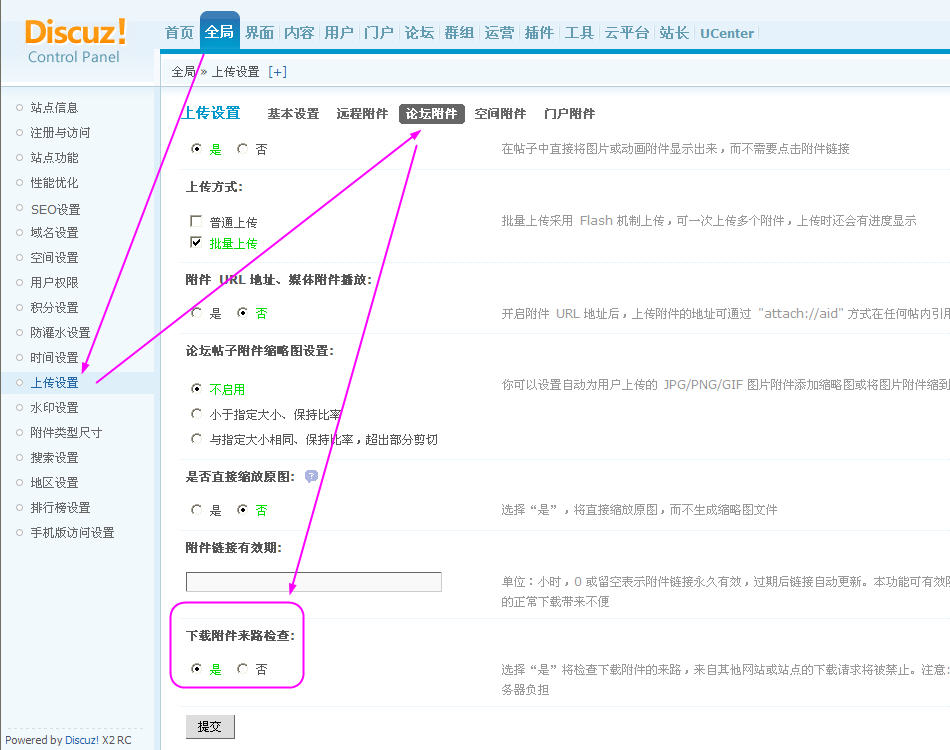The width and height of the screenshot is (950, 750).
Task: Select 否 for 下载附件来路检查
Action: (242, 669)
